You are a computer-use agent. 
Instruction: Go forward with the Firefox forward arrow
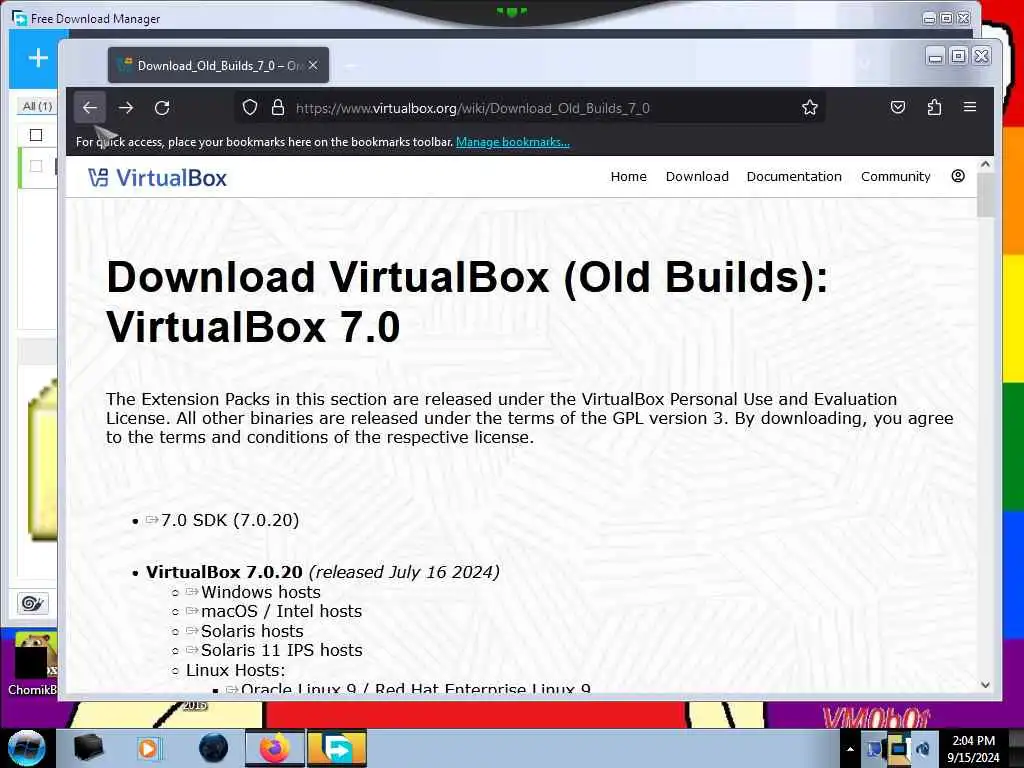(126, 108)
